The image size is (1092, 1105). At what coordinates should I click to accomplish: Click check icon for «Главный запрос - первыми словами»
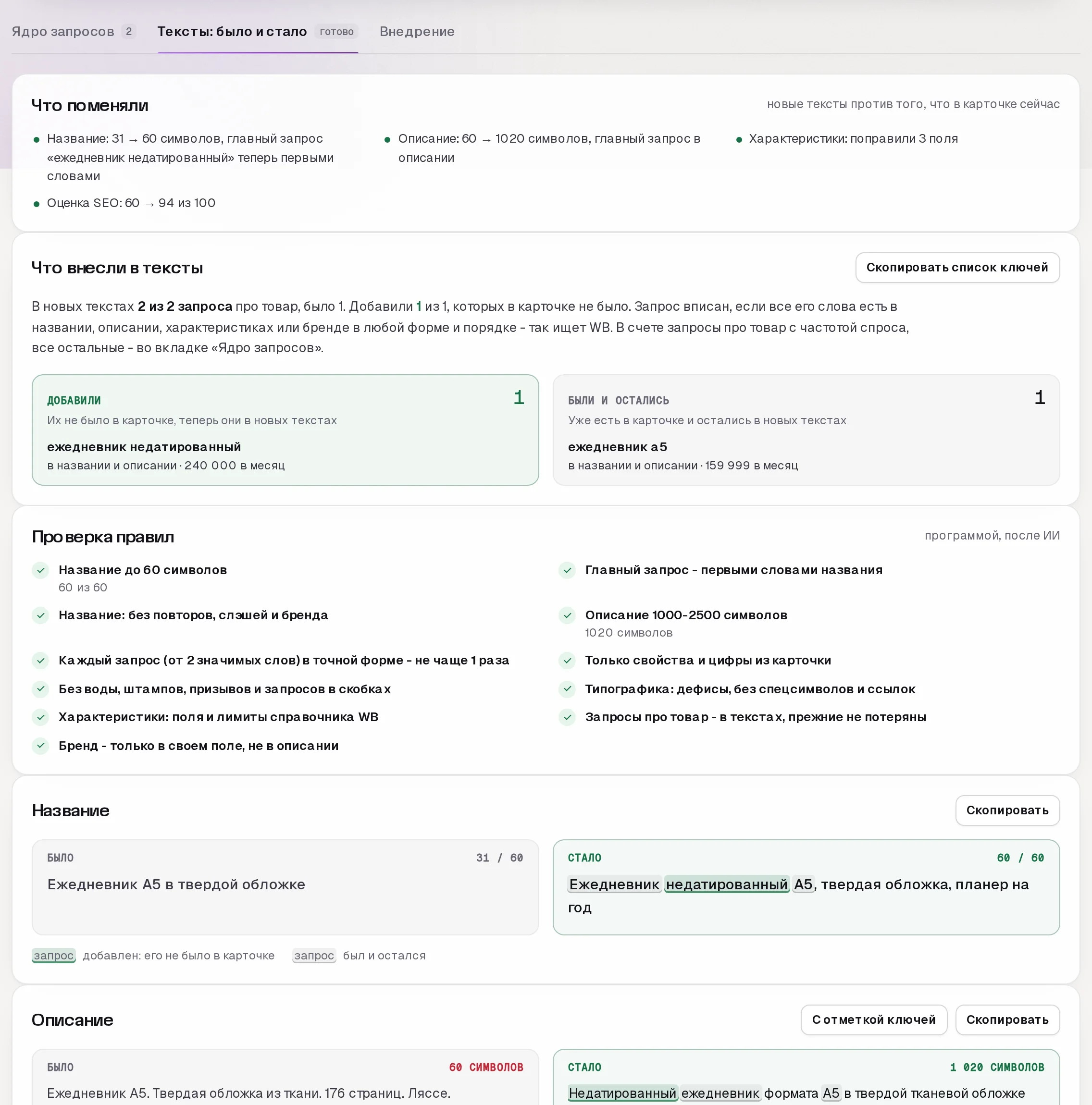[567, 570]
